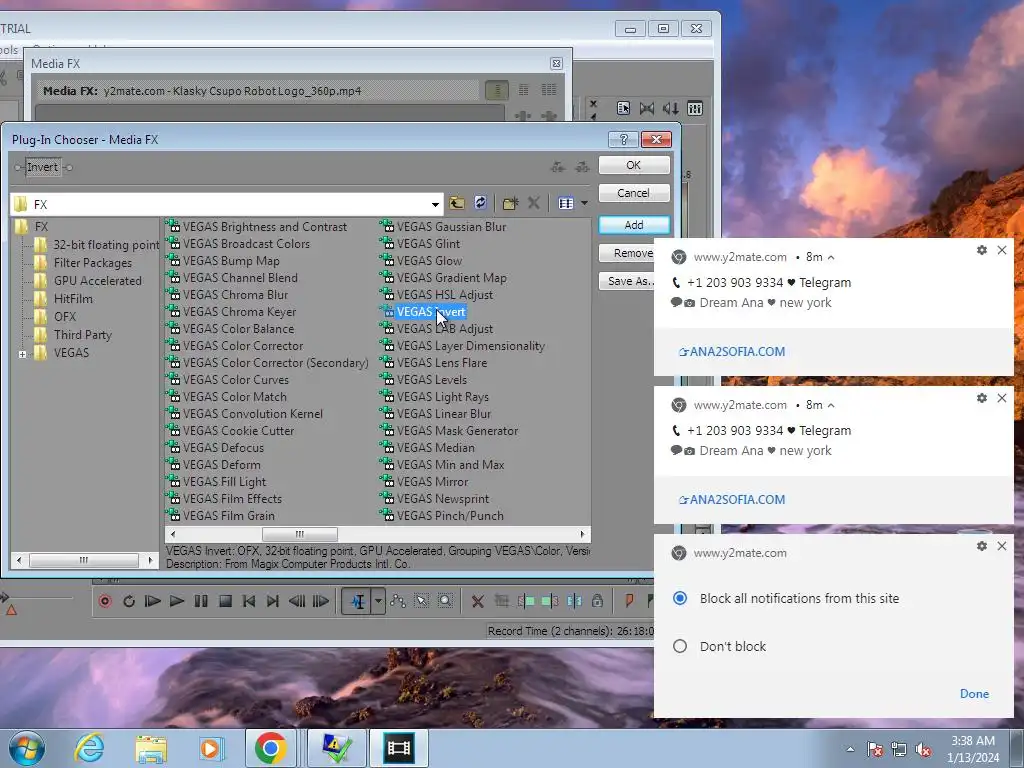Click the Views icon in Plug-In Chooser
This screenshot has width=1024, height=768.
click(566, 203)
